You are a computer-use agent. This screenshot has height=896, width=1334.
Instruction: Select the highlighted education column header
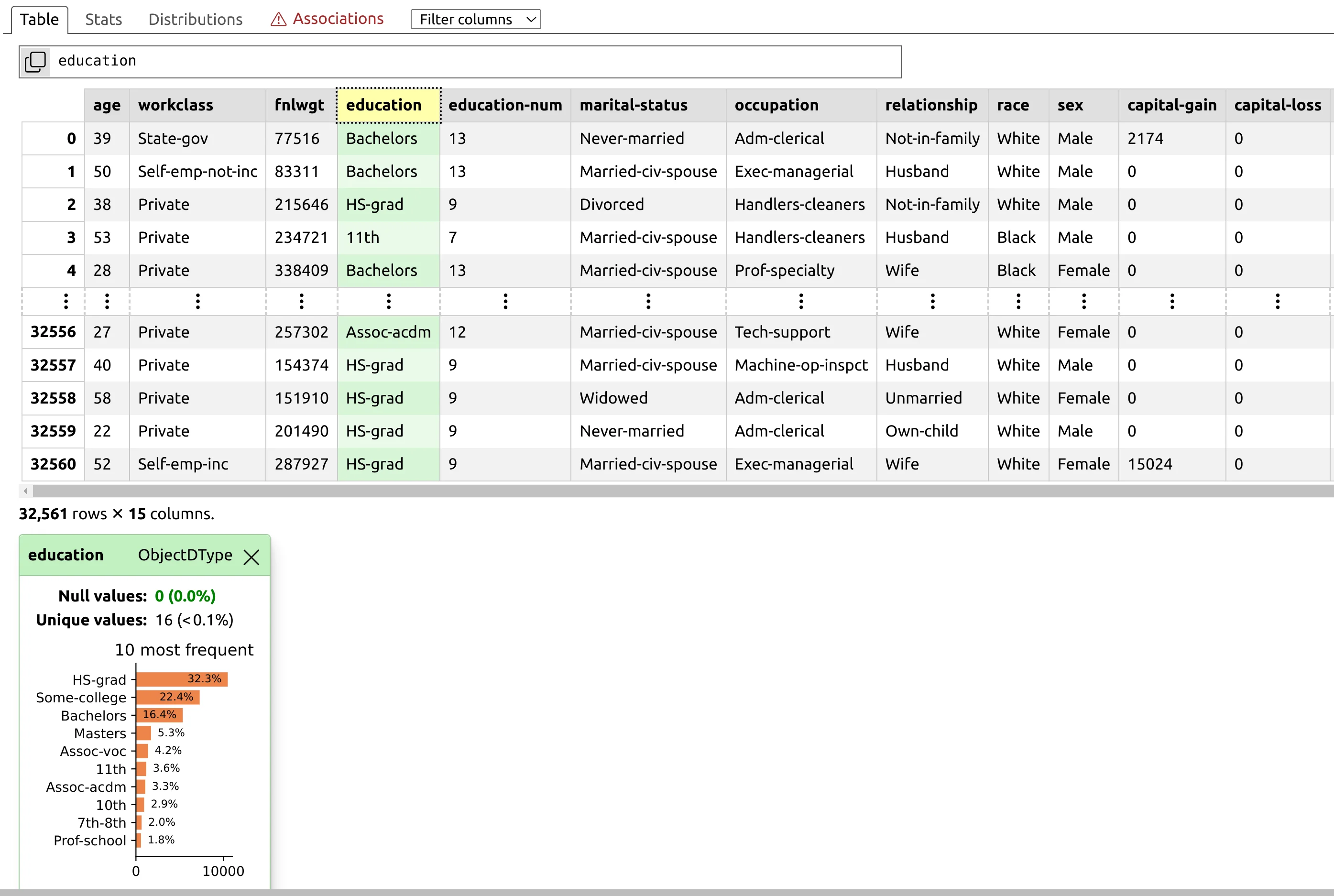click(x=389, y=105)
